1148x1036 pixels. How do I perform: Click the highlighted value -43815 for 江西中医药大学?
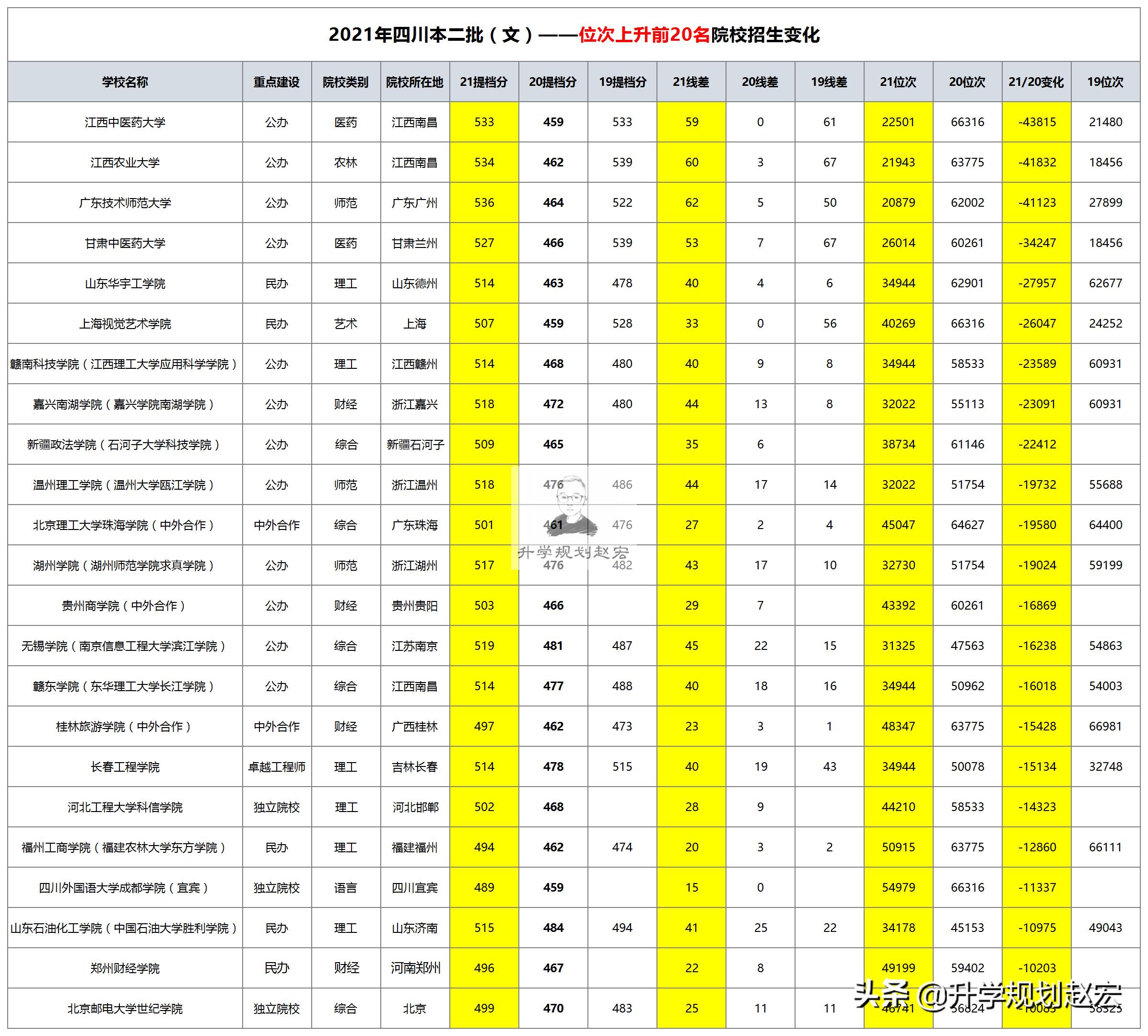coord(1037,121)
